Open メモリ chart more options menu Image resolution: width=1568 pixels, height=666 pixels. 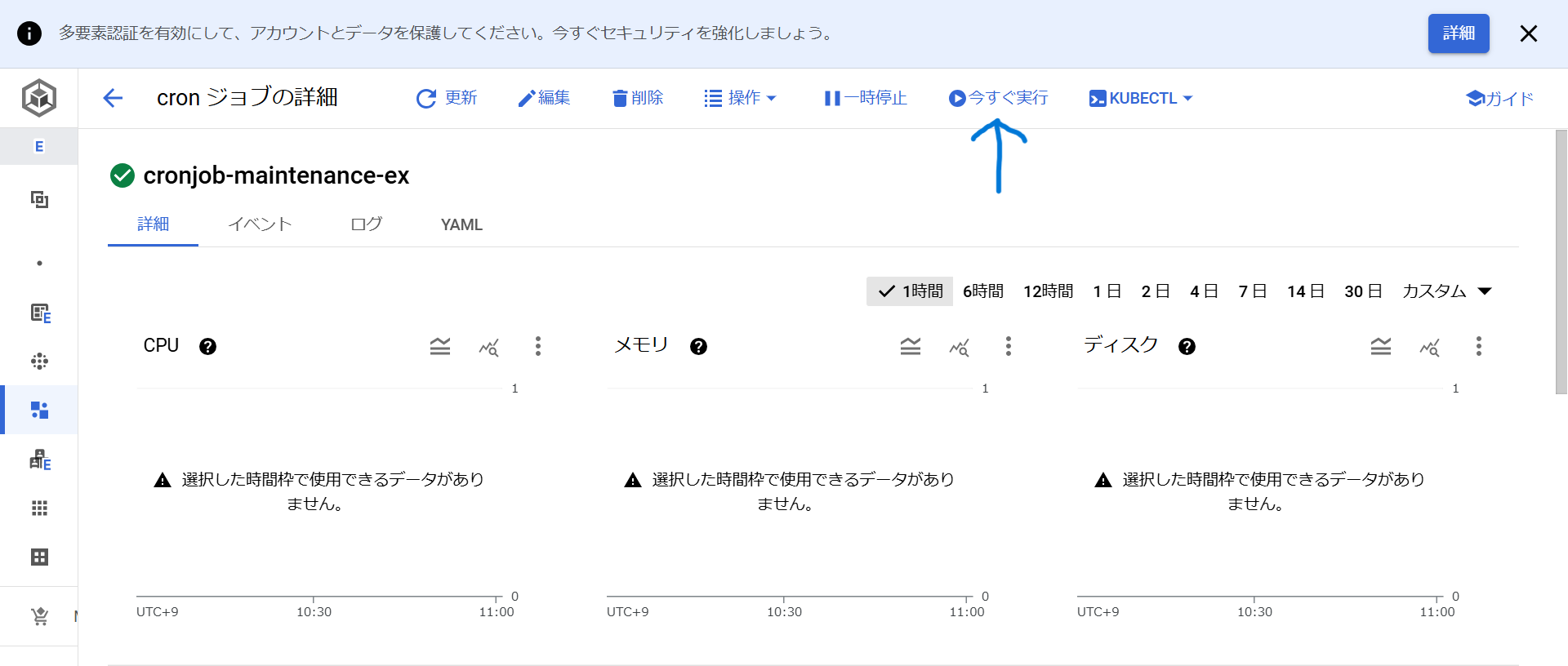point(1009,346)
